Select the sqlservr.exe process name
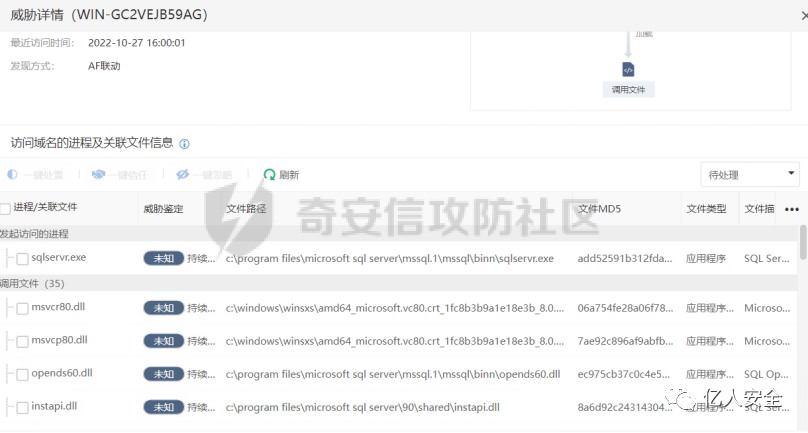This screenshot has width=808, height=433. click(59, 257)
